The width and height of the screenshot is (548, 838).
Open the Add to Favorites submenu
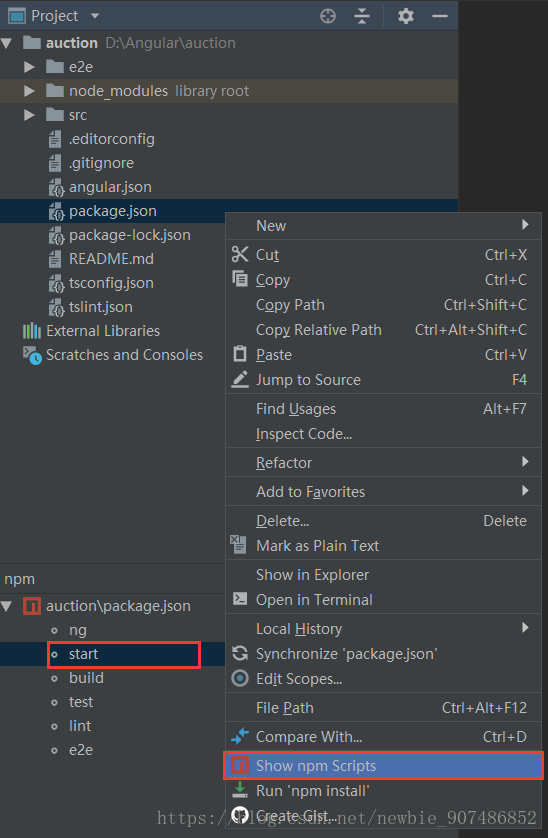(x=383, y=492)
